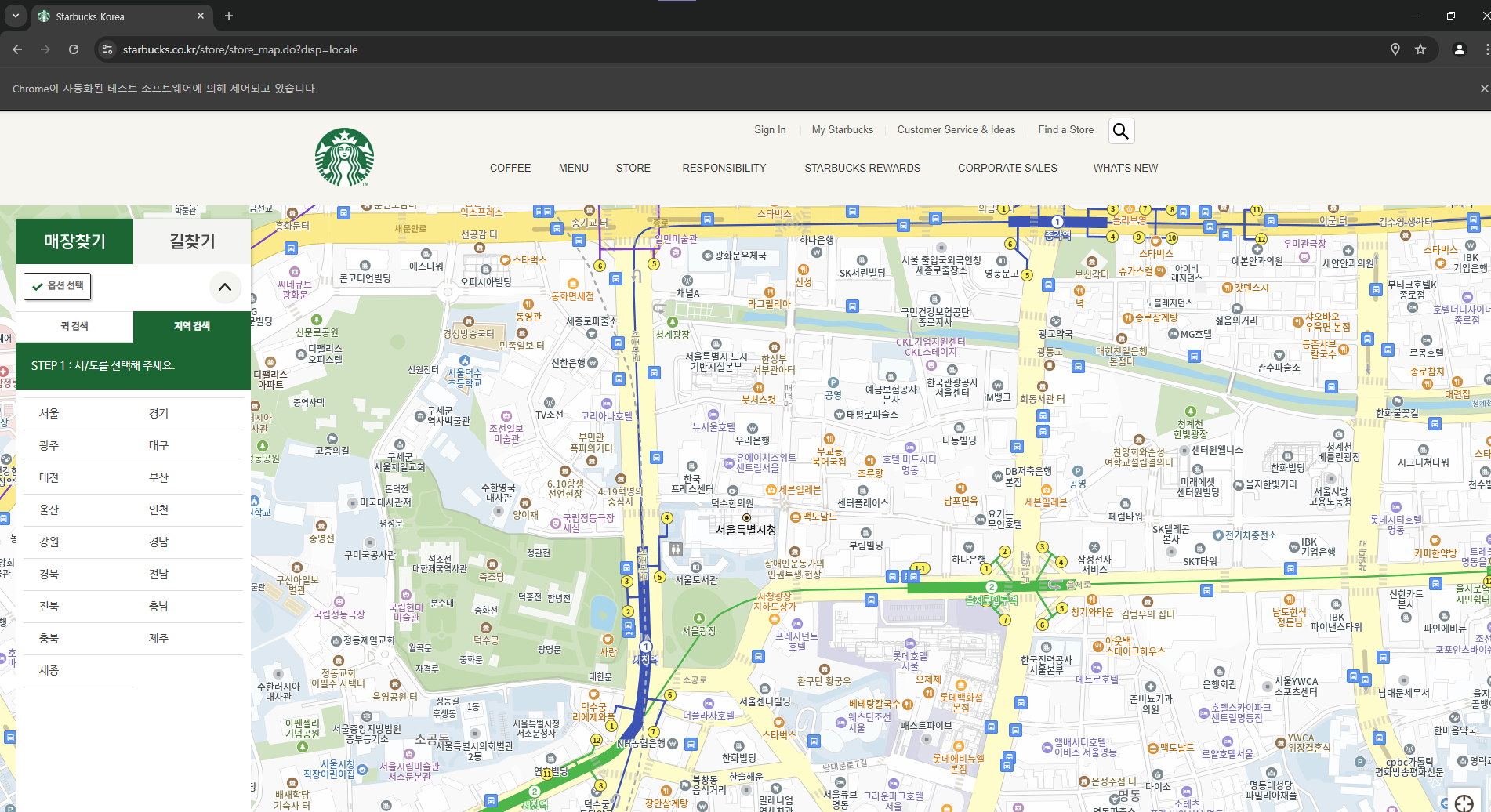Click the 을지로입구역 line 2 marker

coord(992,587)
